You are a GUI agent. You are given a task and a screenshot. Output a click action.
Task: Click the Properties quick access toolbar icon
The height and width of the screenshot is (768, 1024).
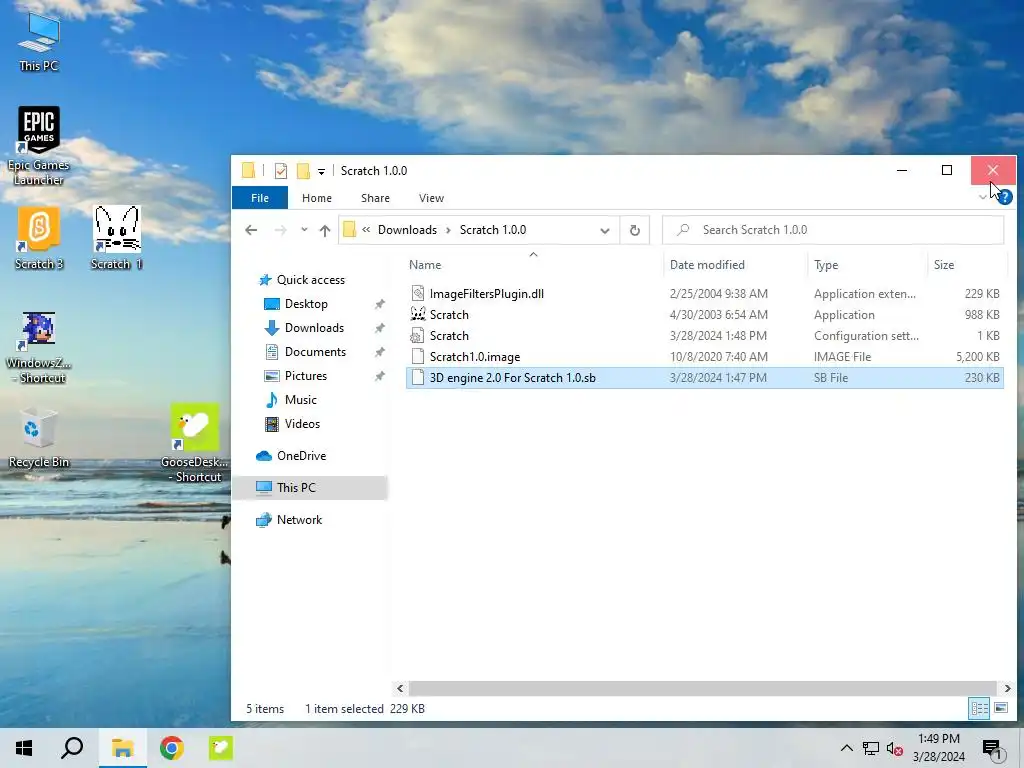tap(281, 171)
